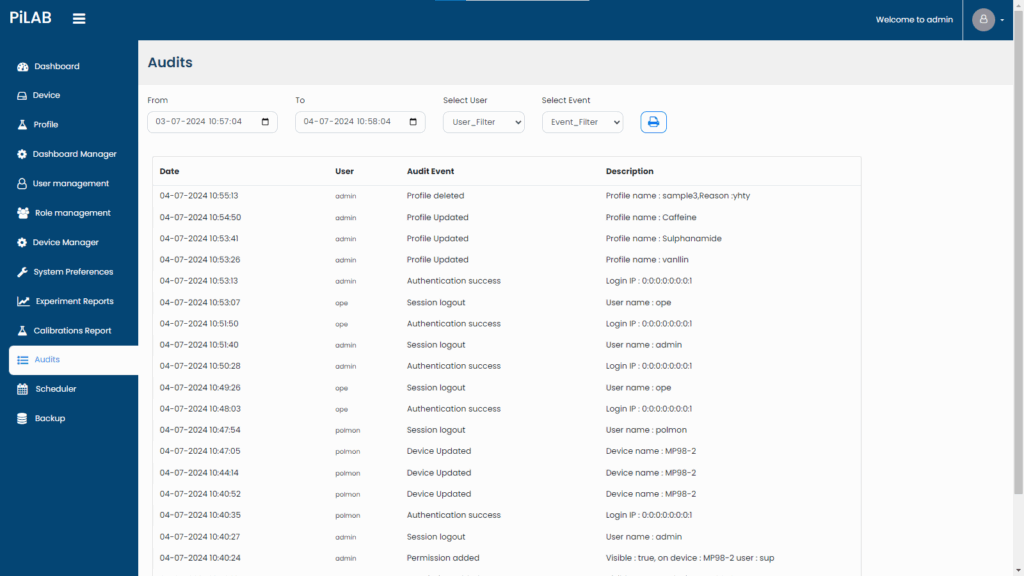This screenshot has width=1024, height=576.
Task: Expand the User_Filter dropdown
Action: (x=484, y=122)
